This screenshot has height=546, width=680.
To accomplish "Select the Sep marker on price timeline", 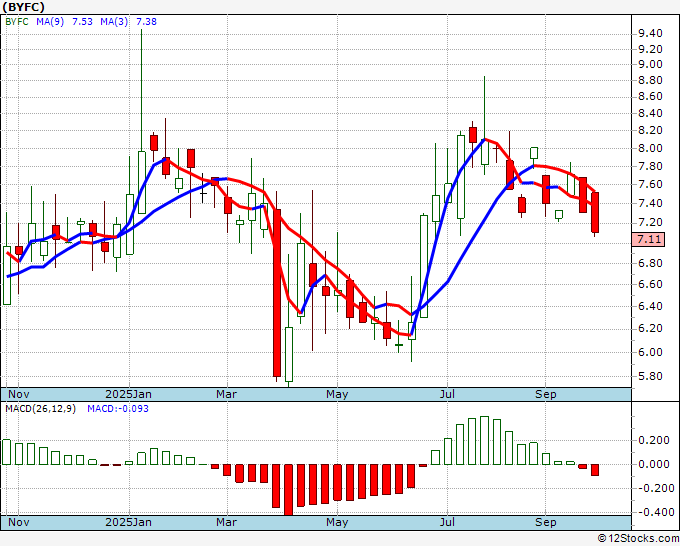I will click(x=546, y=394).
